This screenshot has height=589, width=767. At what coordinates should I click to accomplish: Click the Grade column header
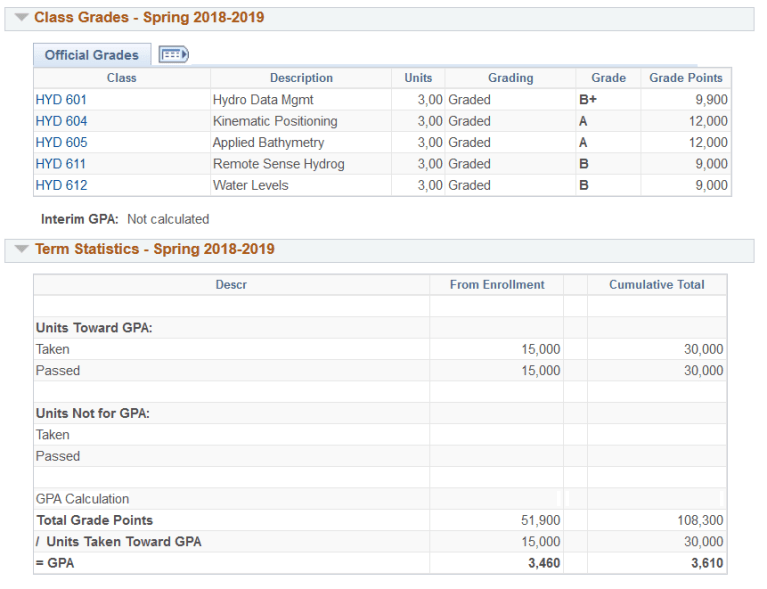[608, 78]
